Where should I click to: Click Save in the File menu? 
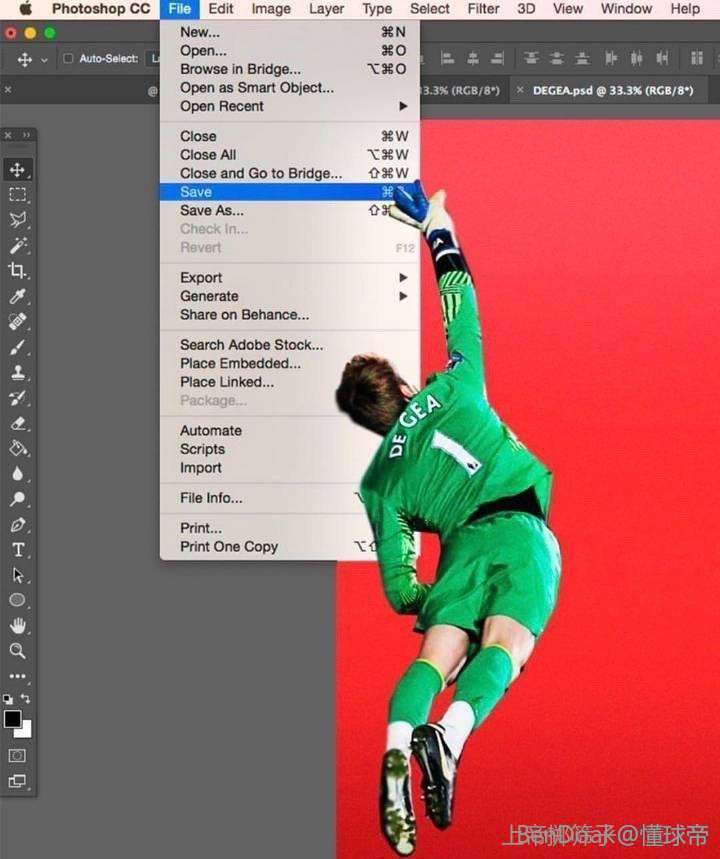click(196, 192)
